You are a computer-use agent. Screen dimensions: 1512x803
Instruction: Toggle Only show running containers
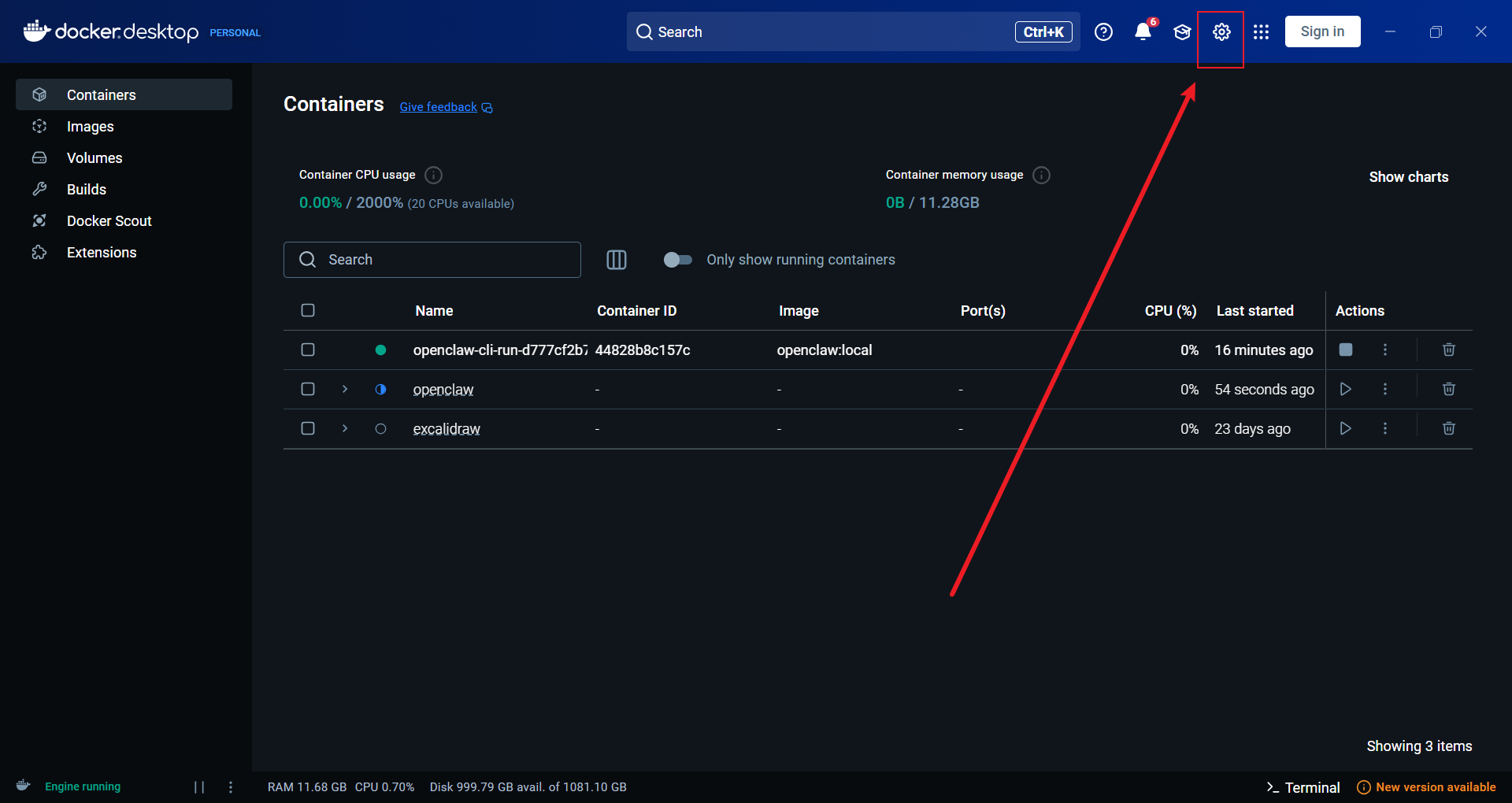[677, 260]
